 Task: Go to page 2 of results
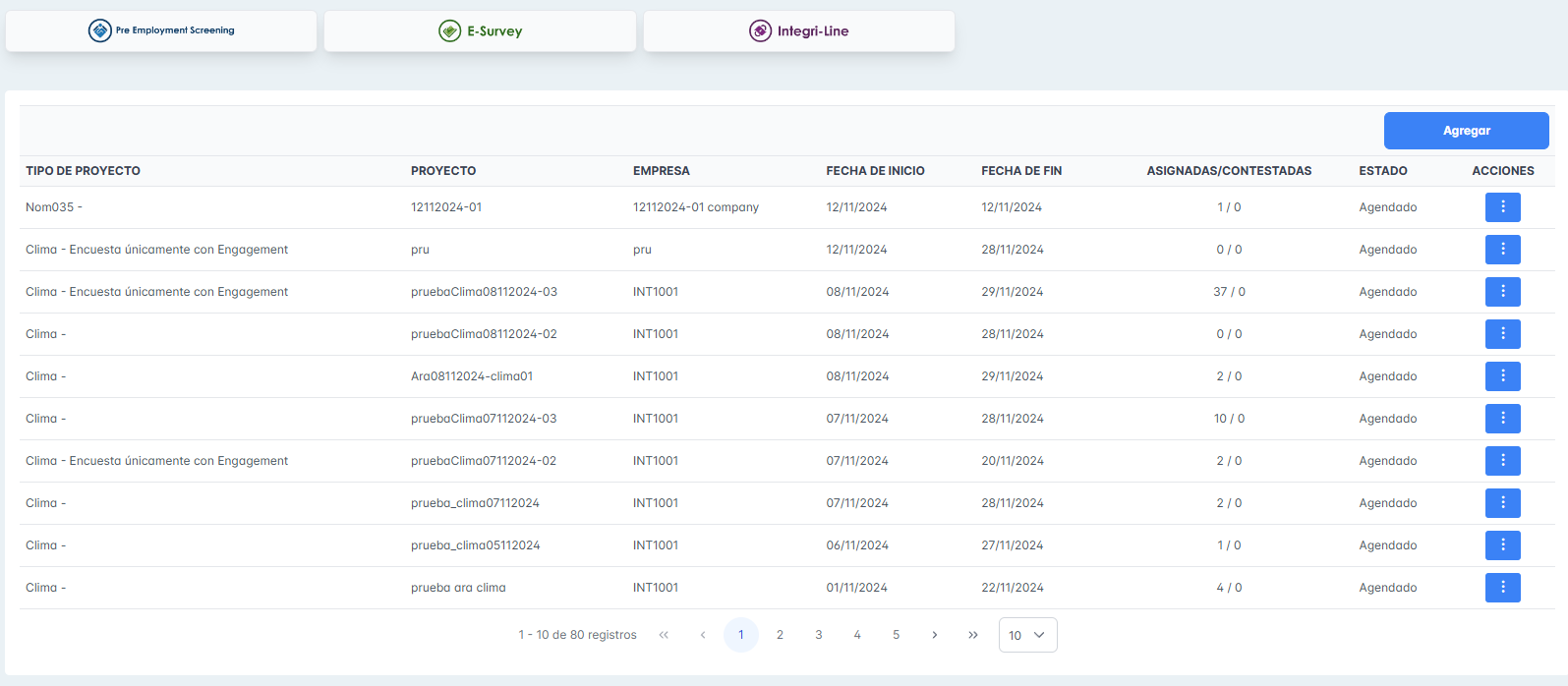[780, 635]
